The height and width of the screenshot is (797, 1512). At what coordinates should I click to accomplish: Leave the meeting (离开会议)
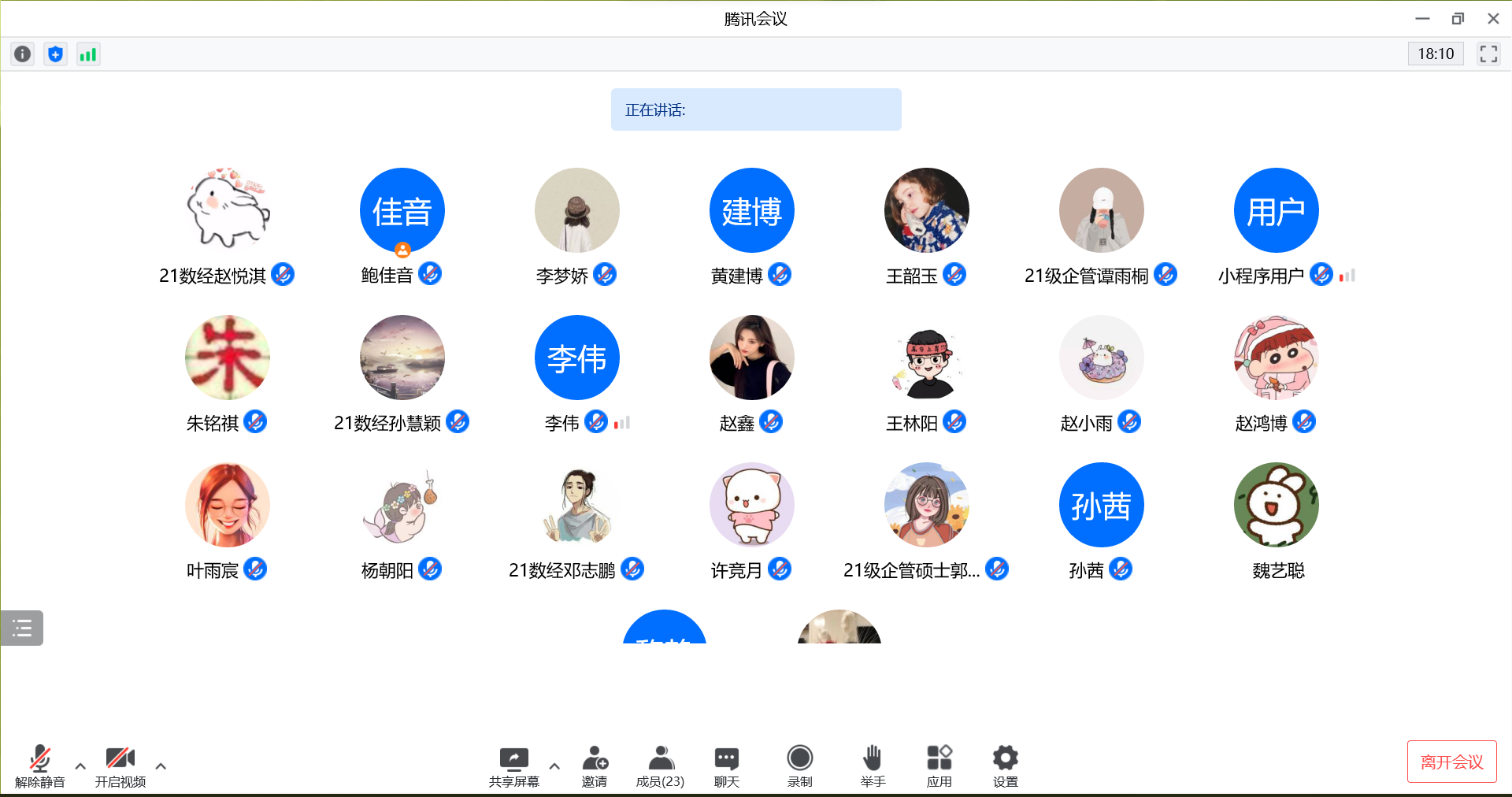point(1451,762)
